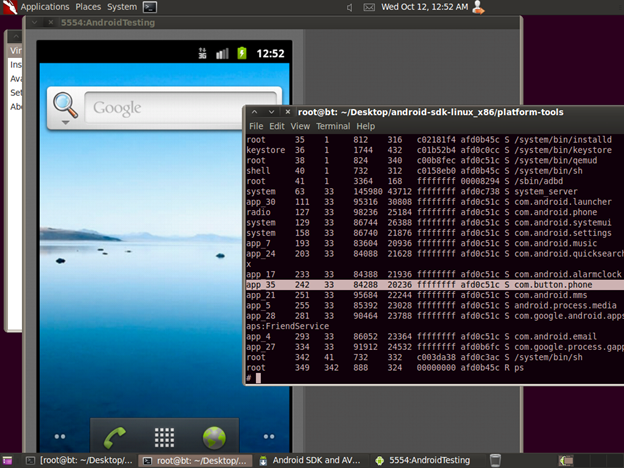This screenshot has height=468, width=624.
Task: Launch the Browser globe icon
Action: 215,437
